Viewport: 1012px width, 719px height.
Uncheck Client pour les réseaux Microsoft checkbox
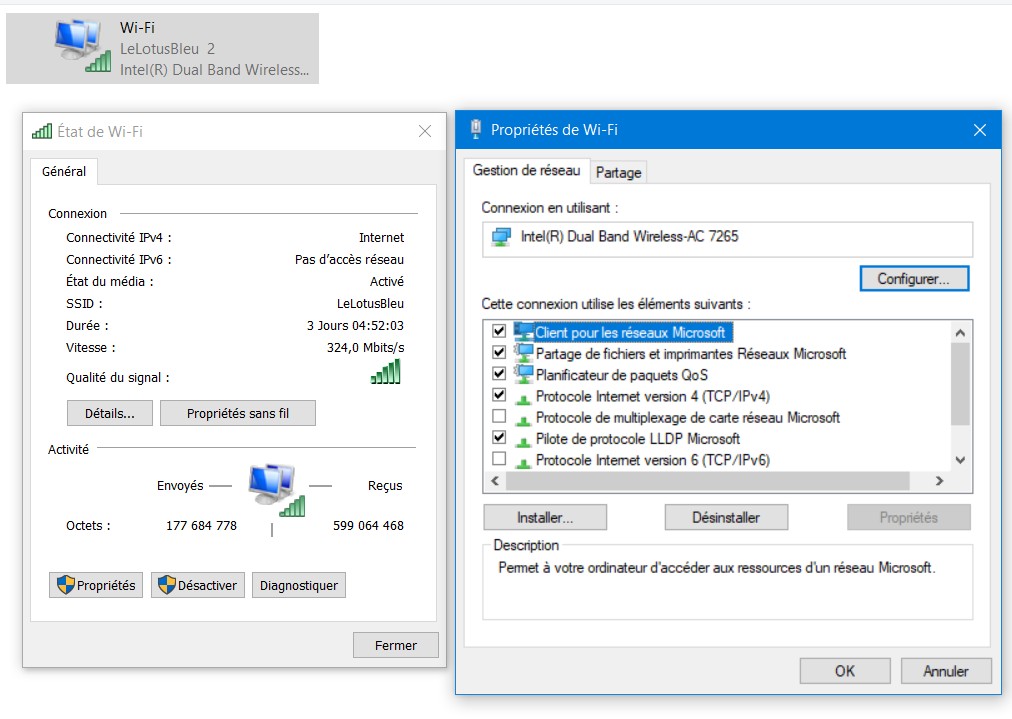(x=499, y=331)
